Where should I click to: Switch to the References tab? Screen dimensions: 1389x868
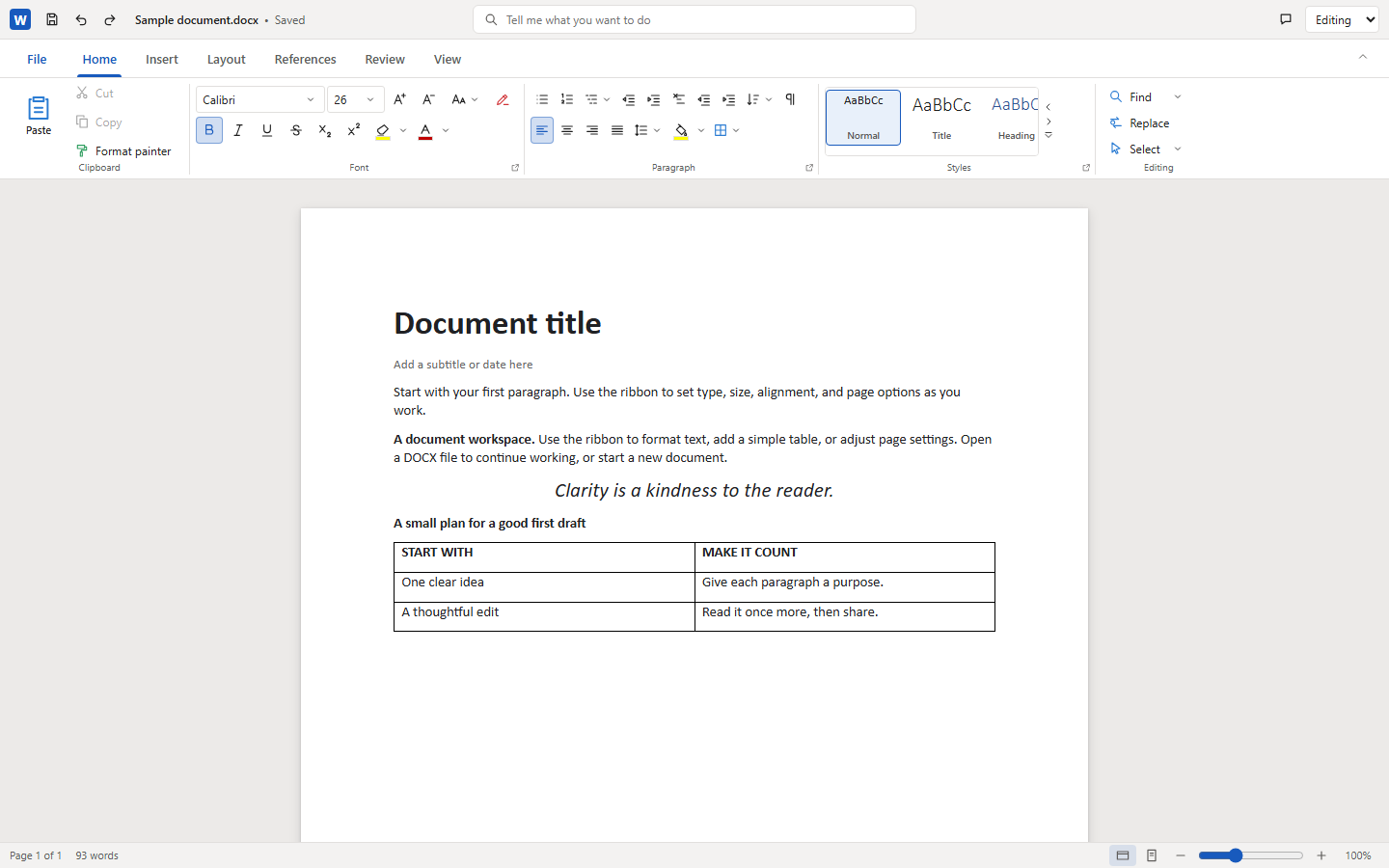click(306, 59)
